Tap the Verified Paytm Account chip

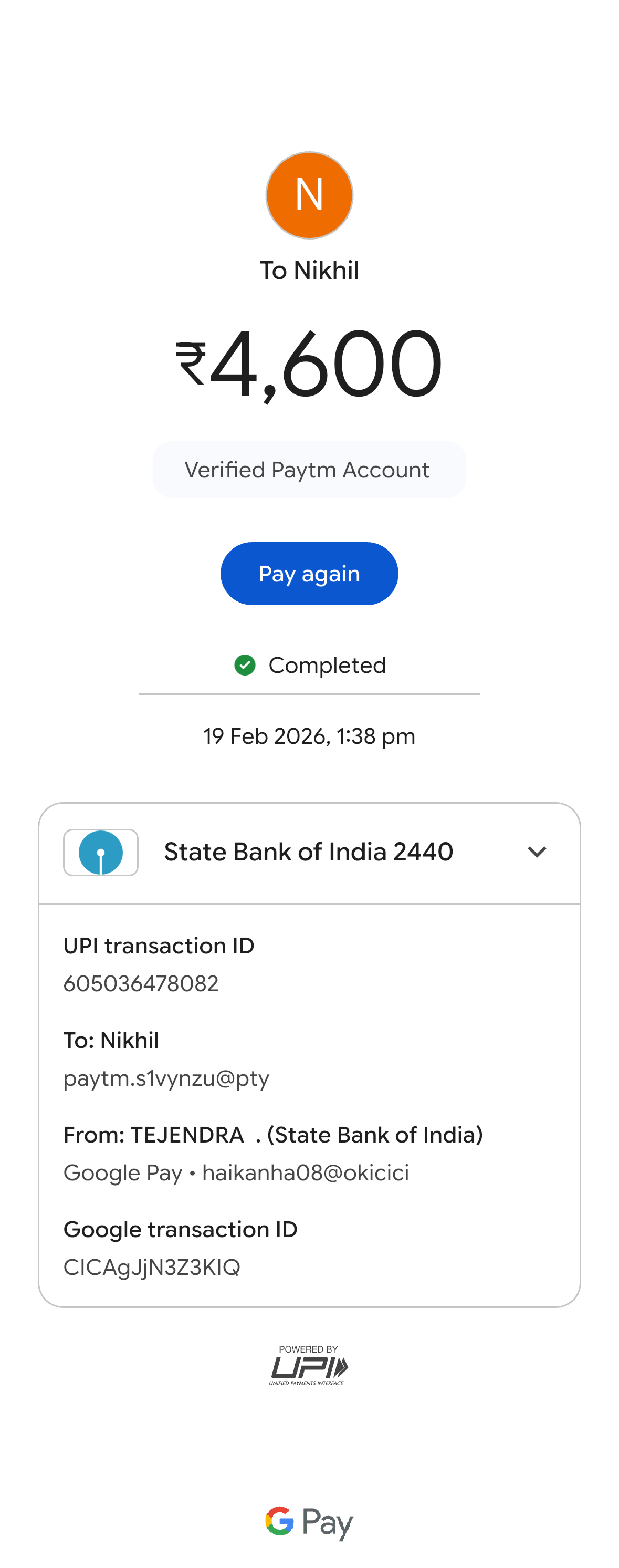coord(309,470)
